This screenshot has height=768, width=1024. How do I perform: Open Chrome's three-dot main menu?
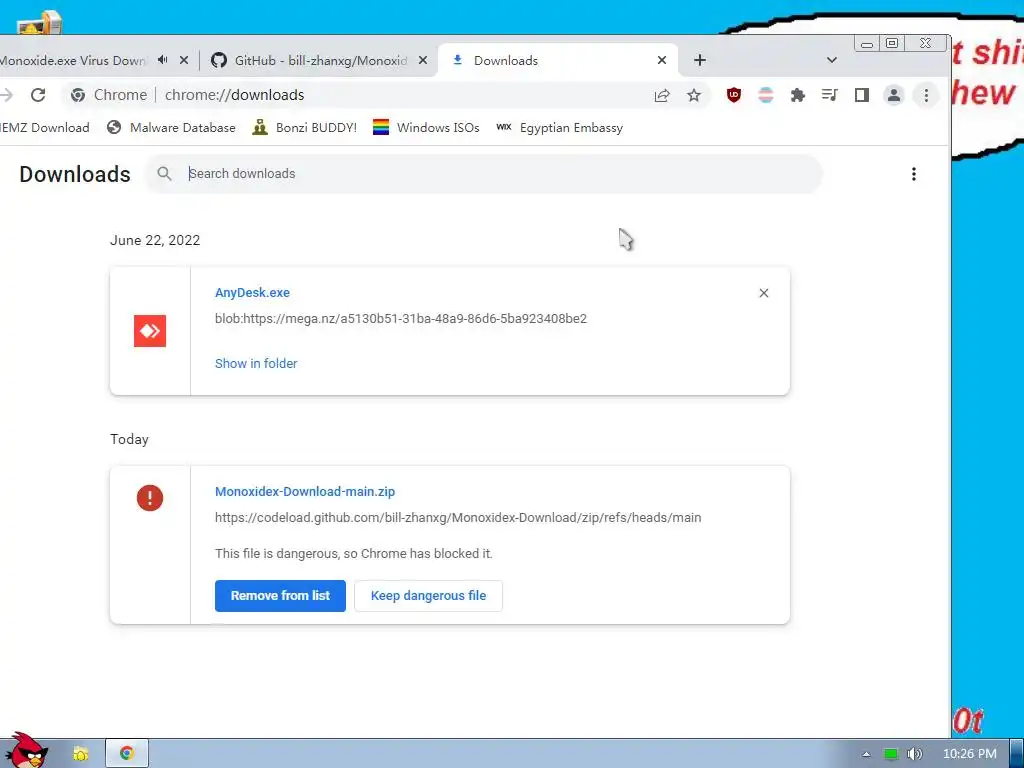point(925,95)
